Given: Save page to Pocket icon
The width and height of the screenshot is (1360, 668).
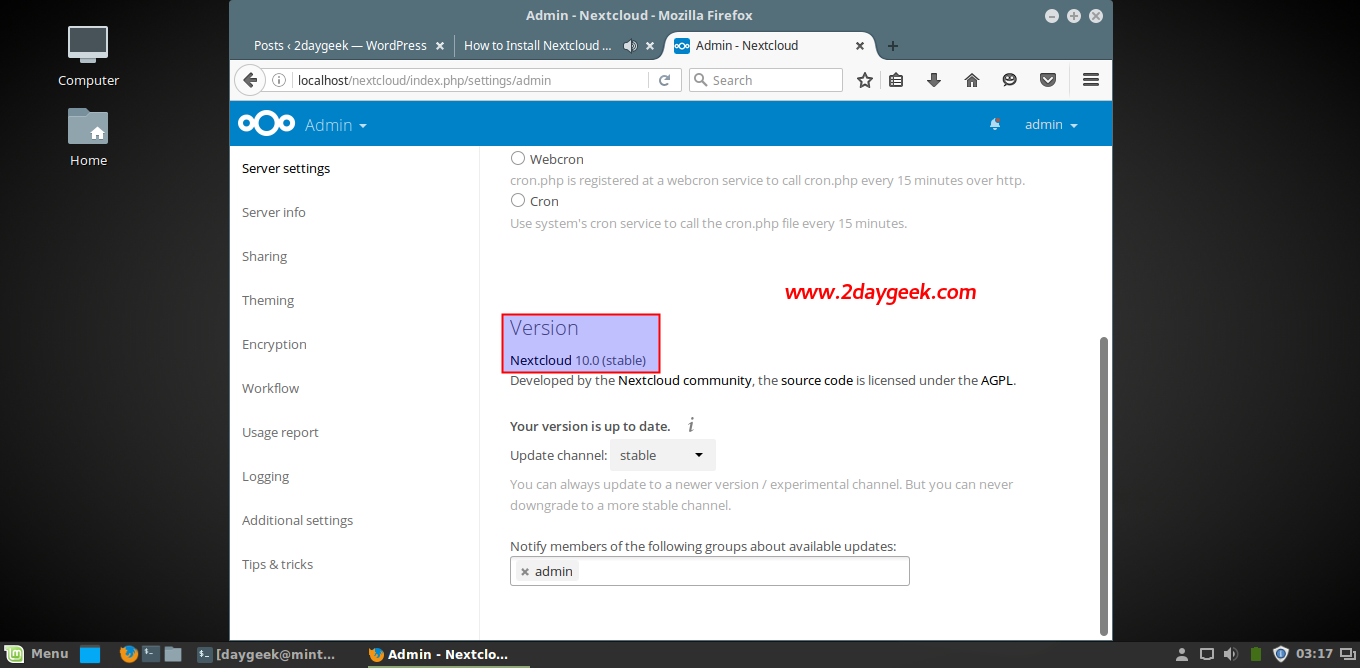Looking at the screenshot, I should pyautogui.click(x=1048, y=80).
